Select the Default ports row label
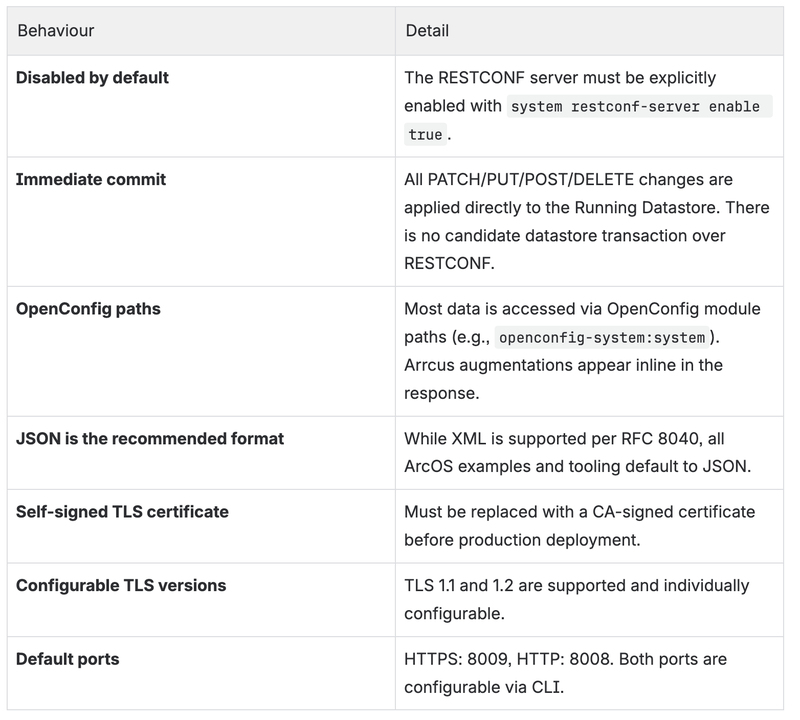The height and width of the screenshot is (720, 800). [68, 659]
